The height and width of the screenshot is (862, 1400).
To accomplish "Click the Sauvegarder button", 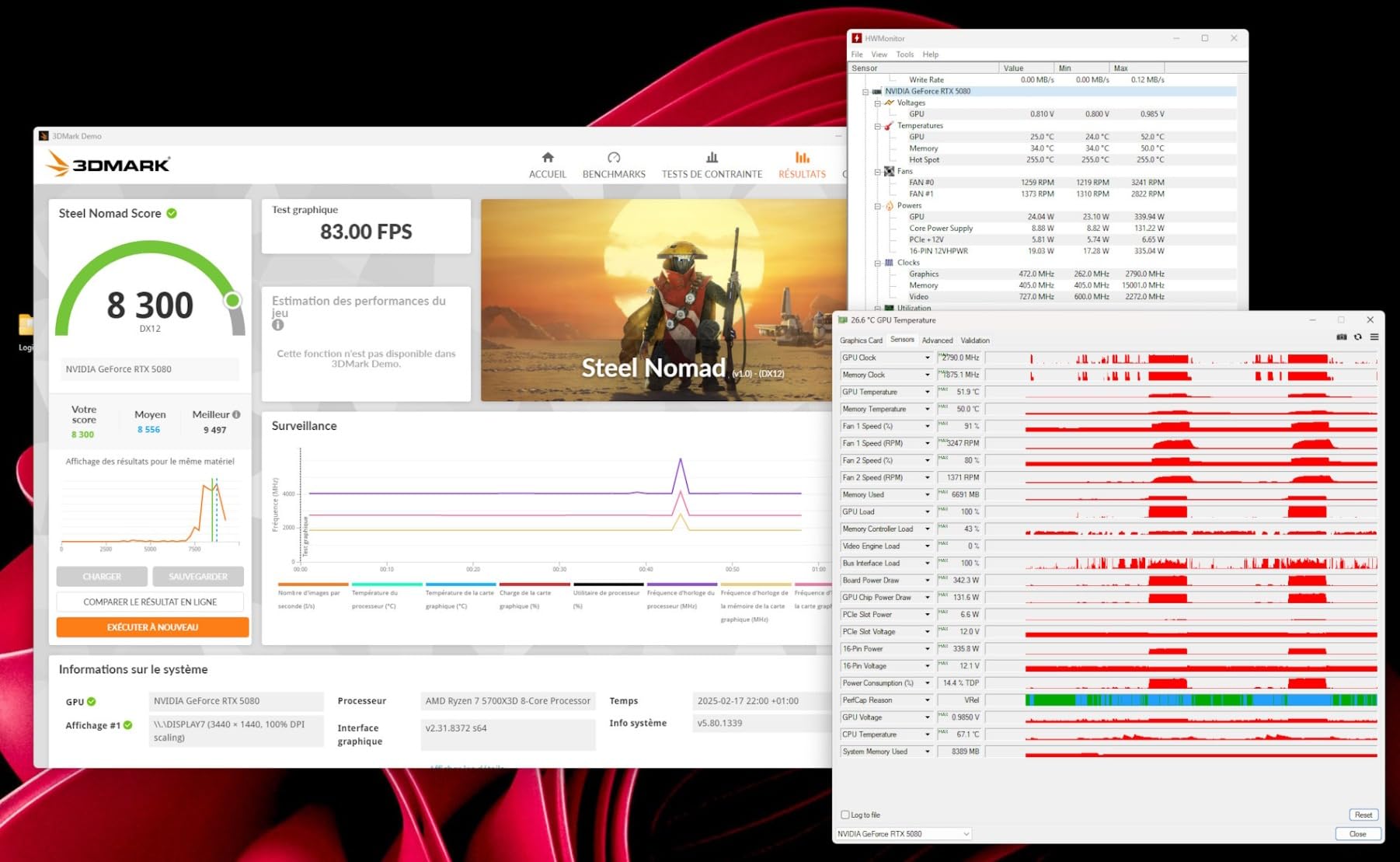I will (x=198, y=577).
